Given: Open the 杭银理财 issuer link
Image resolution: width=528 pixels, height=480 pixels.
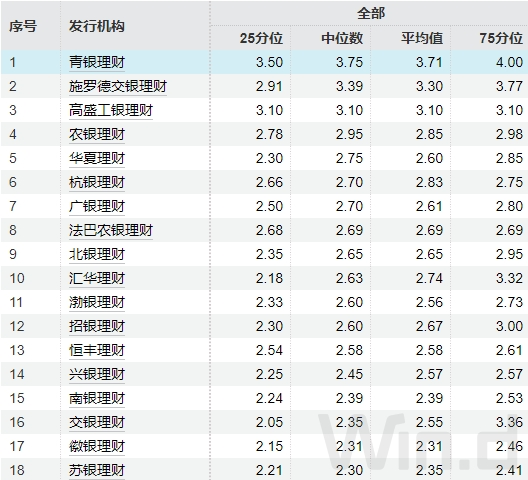Looking at the screenshot, I should [97, 182].
